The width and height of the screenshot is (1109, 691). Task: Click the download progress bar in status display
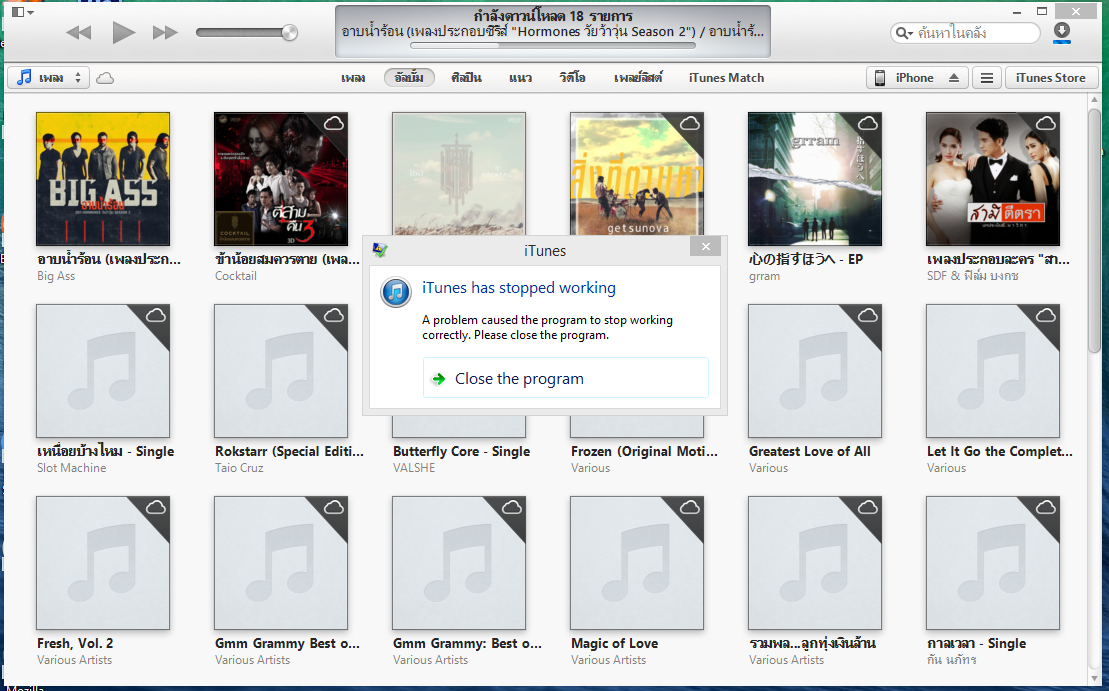[x=552, y=45]
